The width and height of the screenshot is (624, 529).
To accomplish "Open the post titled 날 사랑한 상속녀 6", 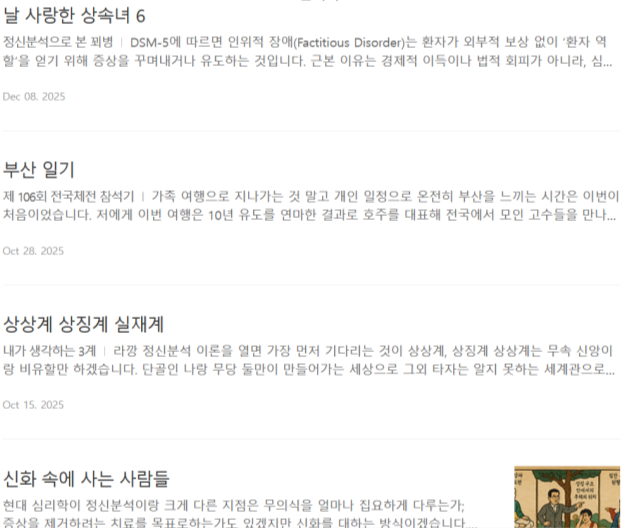I will (x=74, y=16).
